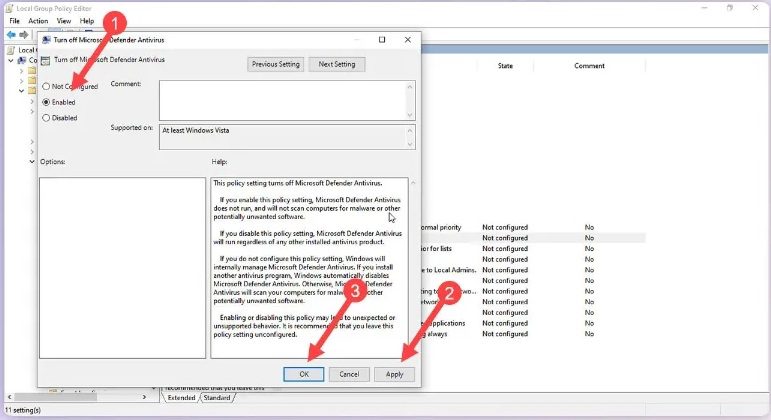Close the Local Group Policy Editor window
The image size is (771, 420).
(755, 8)
